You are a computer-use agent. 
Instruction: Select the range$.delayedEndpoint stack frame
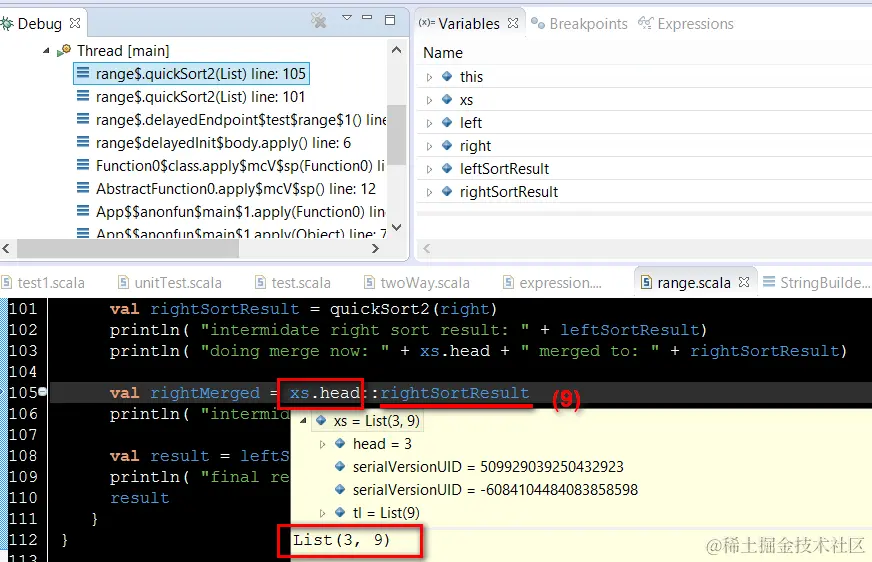coord(231,120)
